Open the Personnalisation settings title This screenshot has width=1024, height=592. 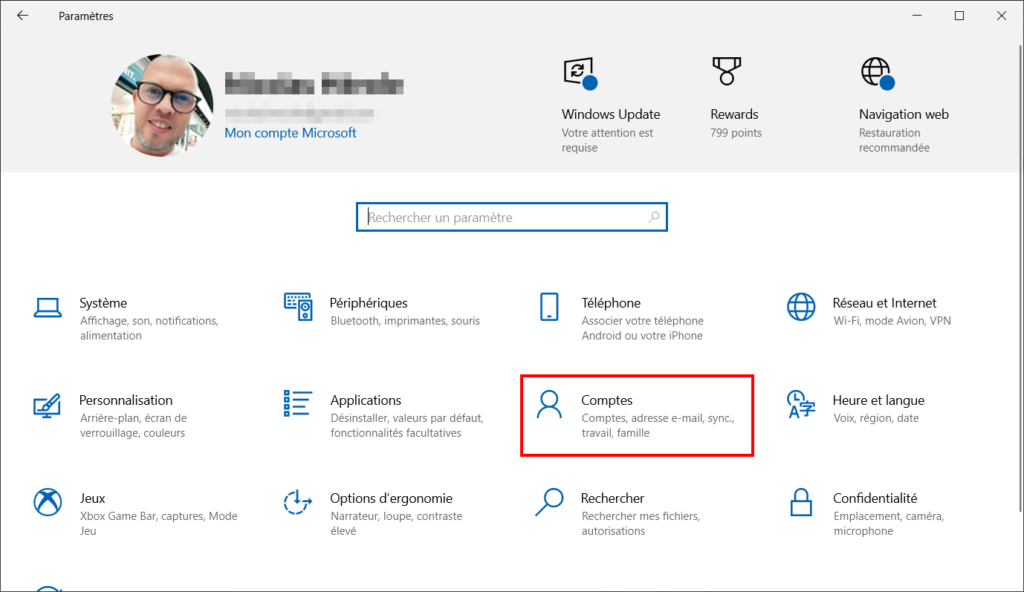(126, 401)
